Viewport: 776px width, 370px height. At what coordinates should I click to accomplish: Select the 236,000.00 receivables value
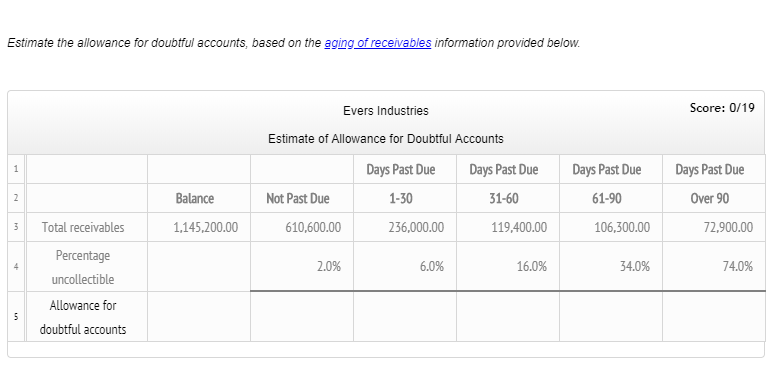[x=416, y=228]
